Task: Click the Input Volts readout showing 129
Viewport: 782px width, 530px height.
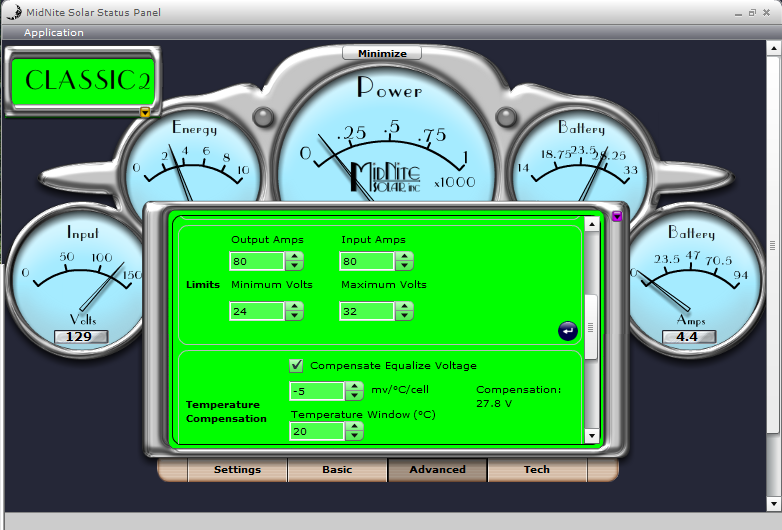Action: coord(80,337)
